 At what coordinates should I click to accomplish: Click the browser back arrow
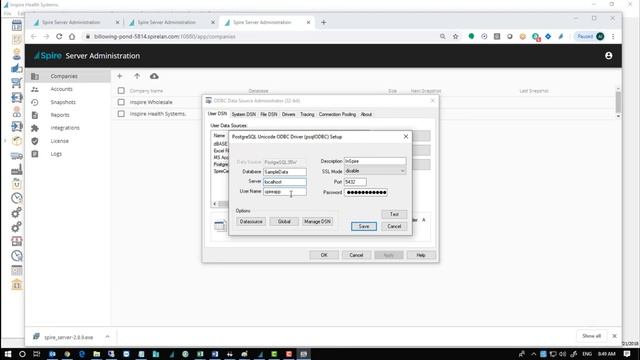33,36
